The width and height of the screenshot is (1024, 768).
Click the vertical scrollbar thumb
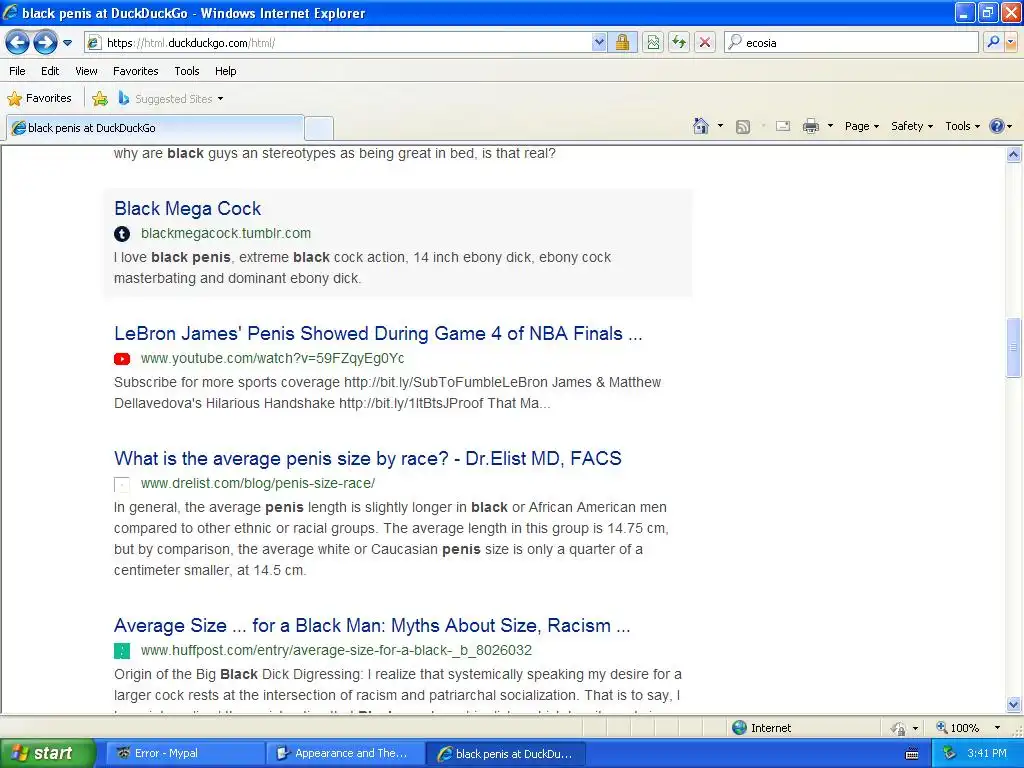click(1014, 347)
